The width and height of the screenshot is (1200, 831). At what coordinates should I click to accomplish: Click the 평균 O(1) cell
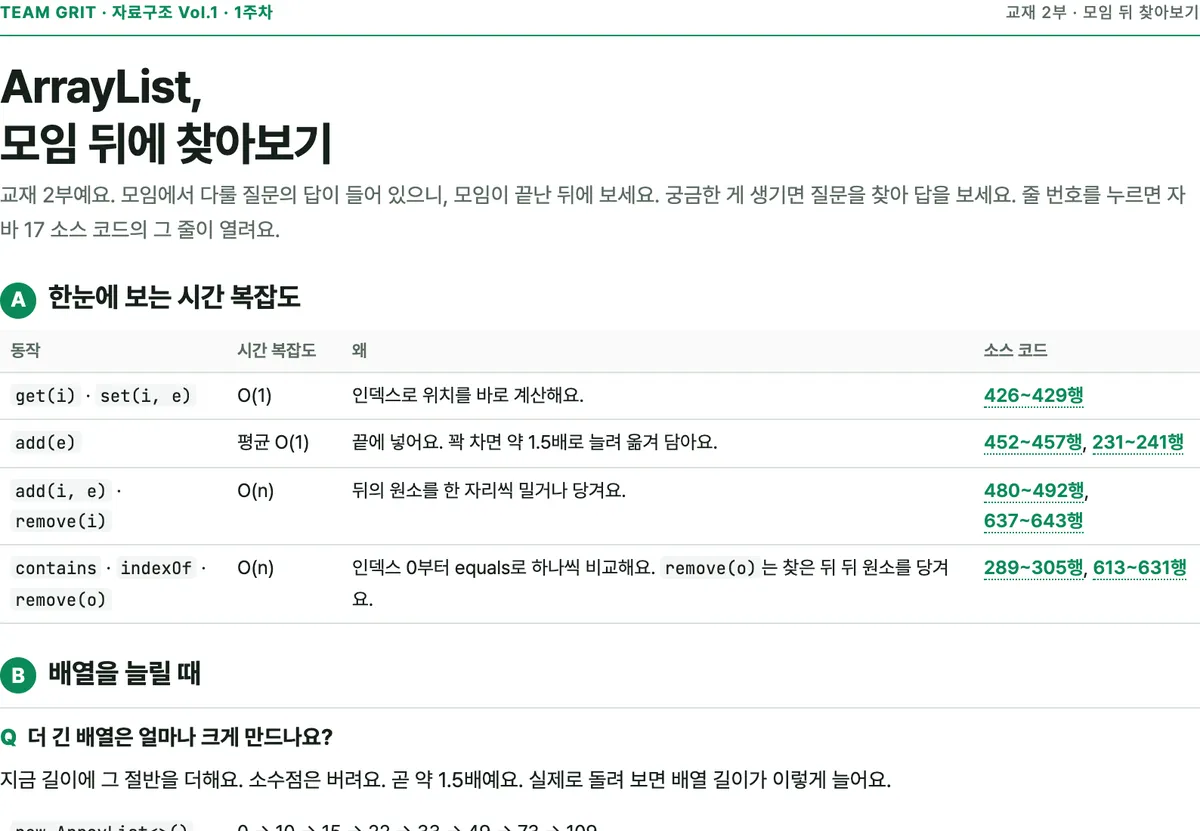tap(273, 442)
